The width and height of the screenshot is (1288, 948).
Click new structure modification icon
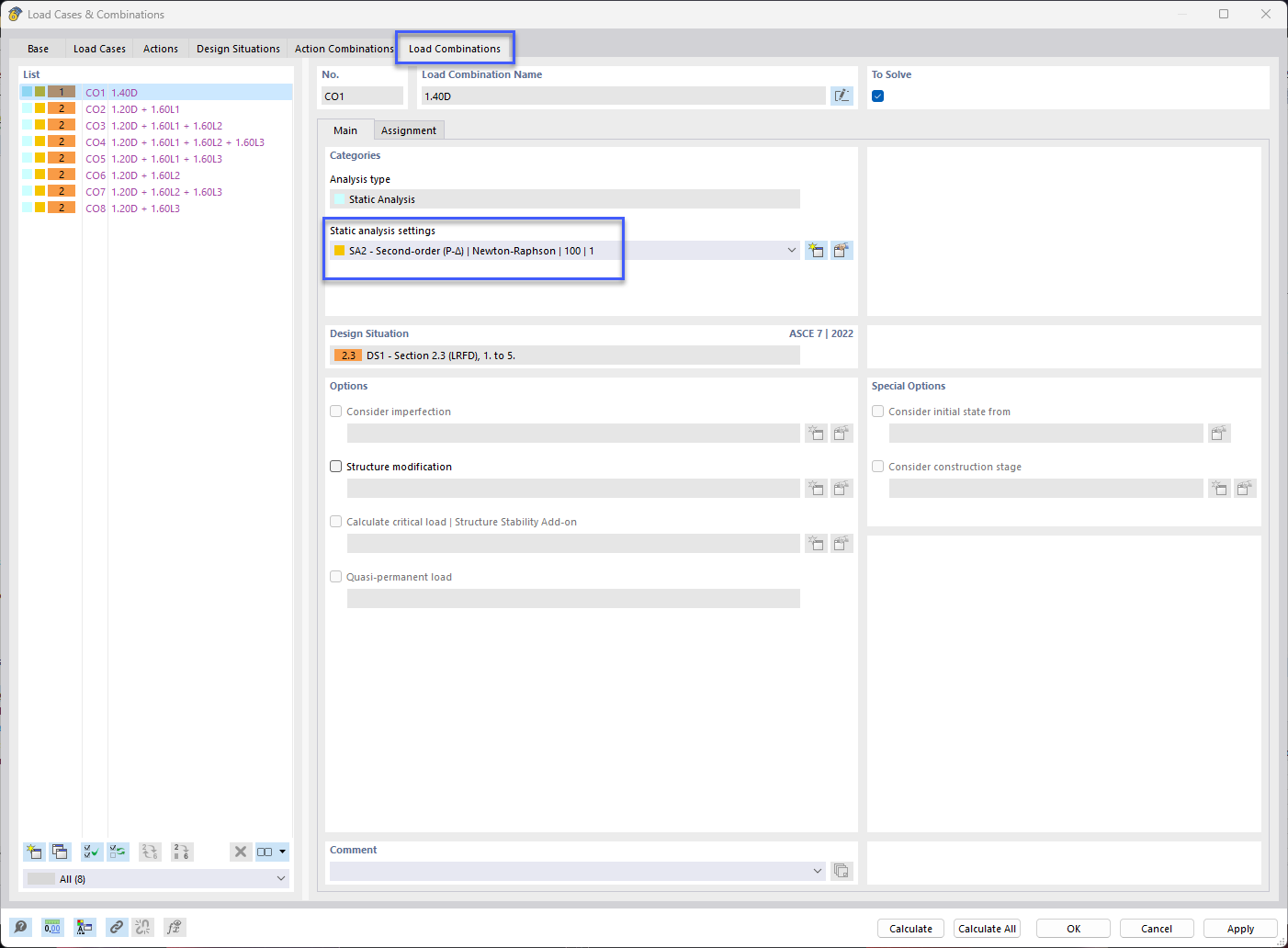816,488
